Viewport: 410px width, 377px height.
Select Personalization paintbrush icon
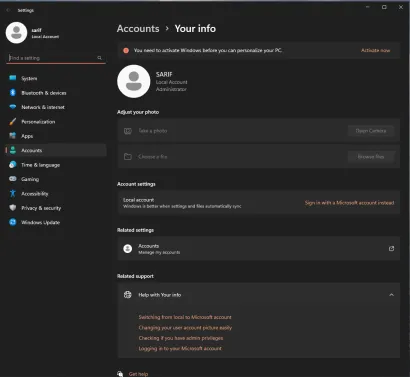[x=13, y=122]
